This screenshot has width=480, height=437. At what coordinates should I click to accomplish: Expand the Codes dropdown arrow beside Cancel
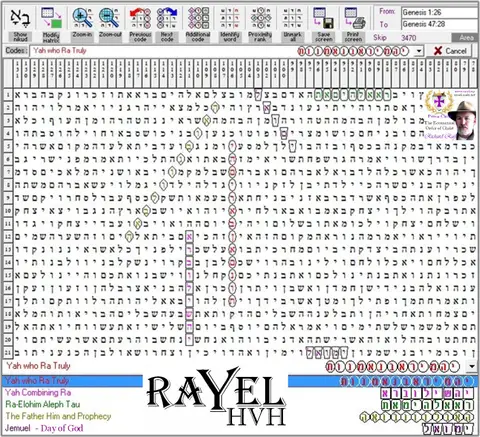point(419,51)
